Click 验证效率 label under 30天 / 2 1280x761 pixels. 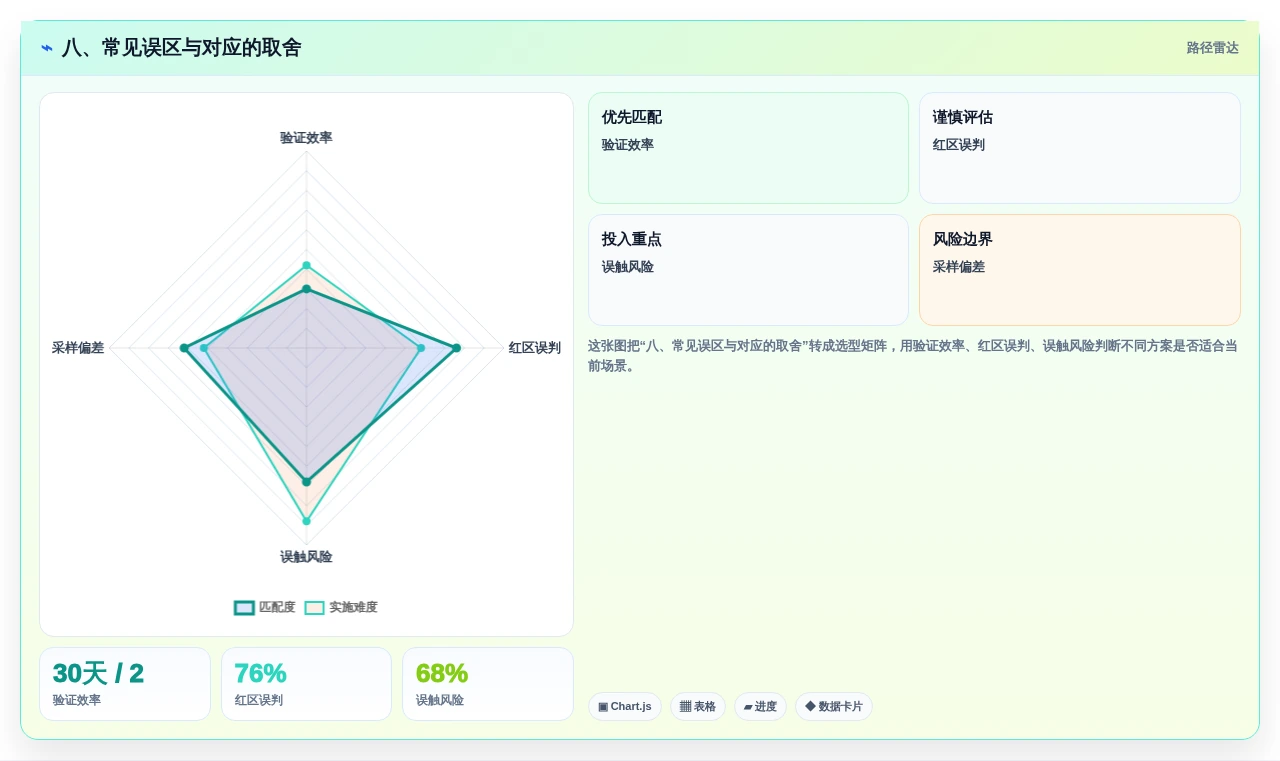(77, 700)
